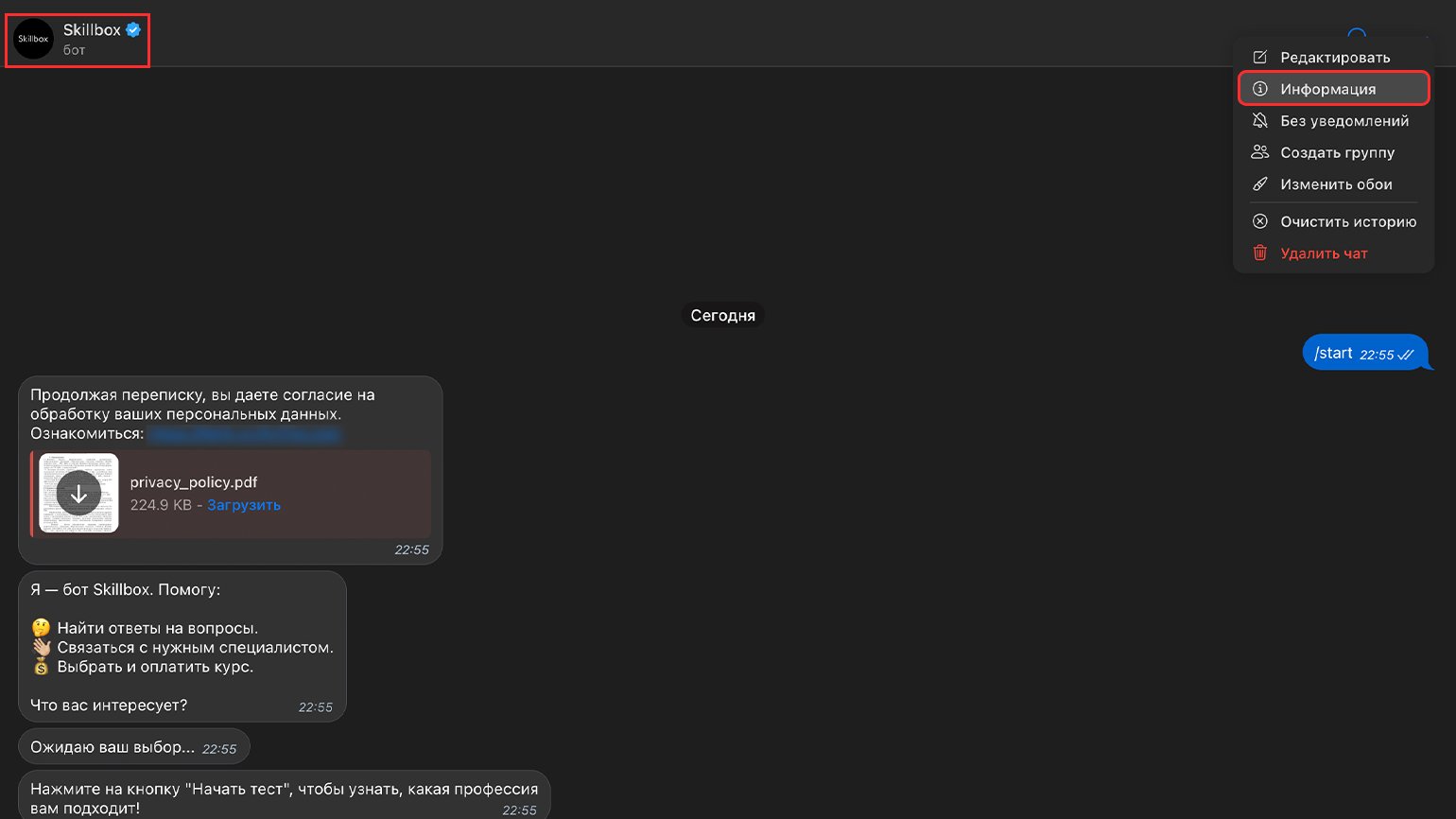Open the blurred privacy link after Ознакомиться
The image size is (1456, 819).
coord(245,434)
